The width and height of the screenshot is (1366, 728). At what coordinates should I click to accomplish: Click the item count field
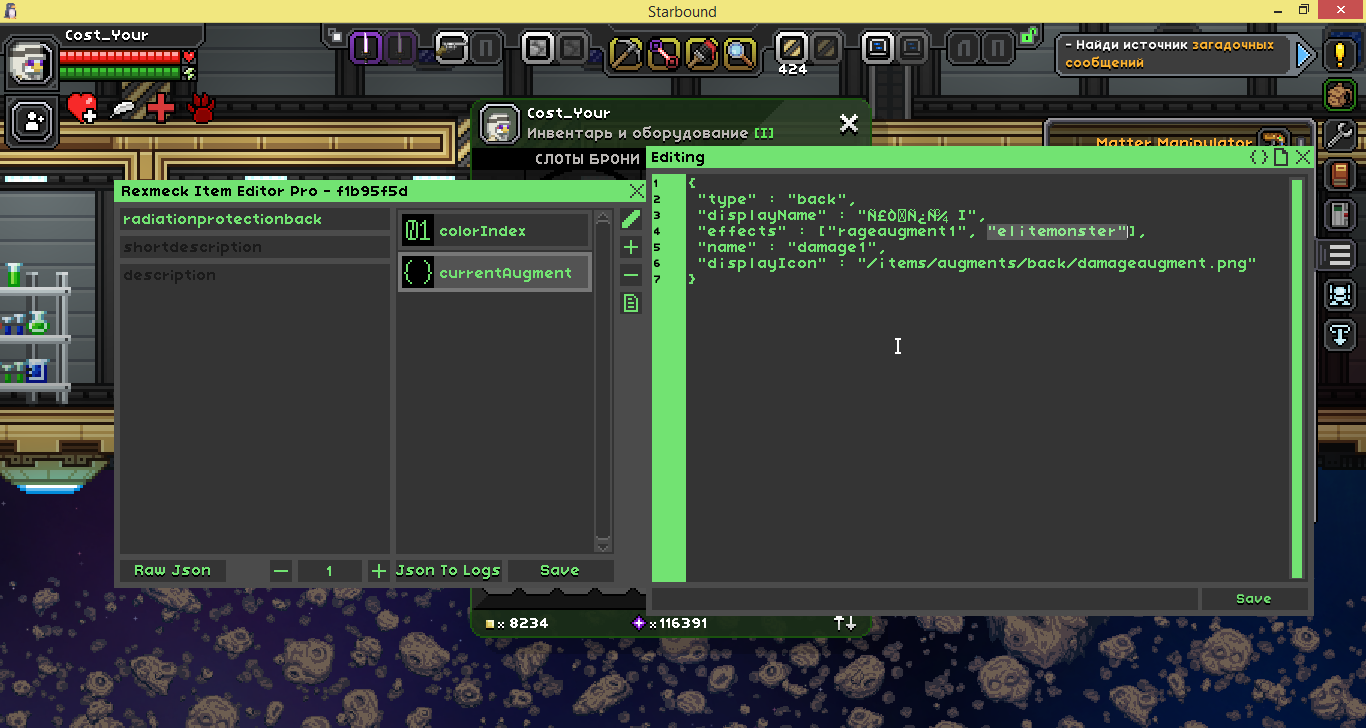330,571
